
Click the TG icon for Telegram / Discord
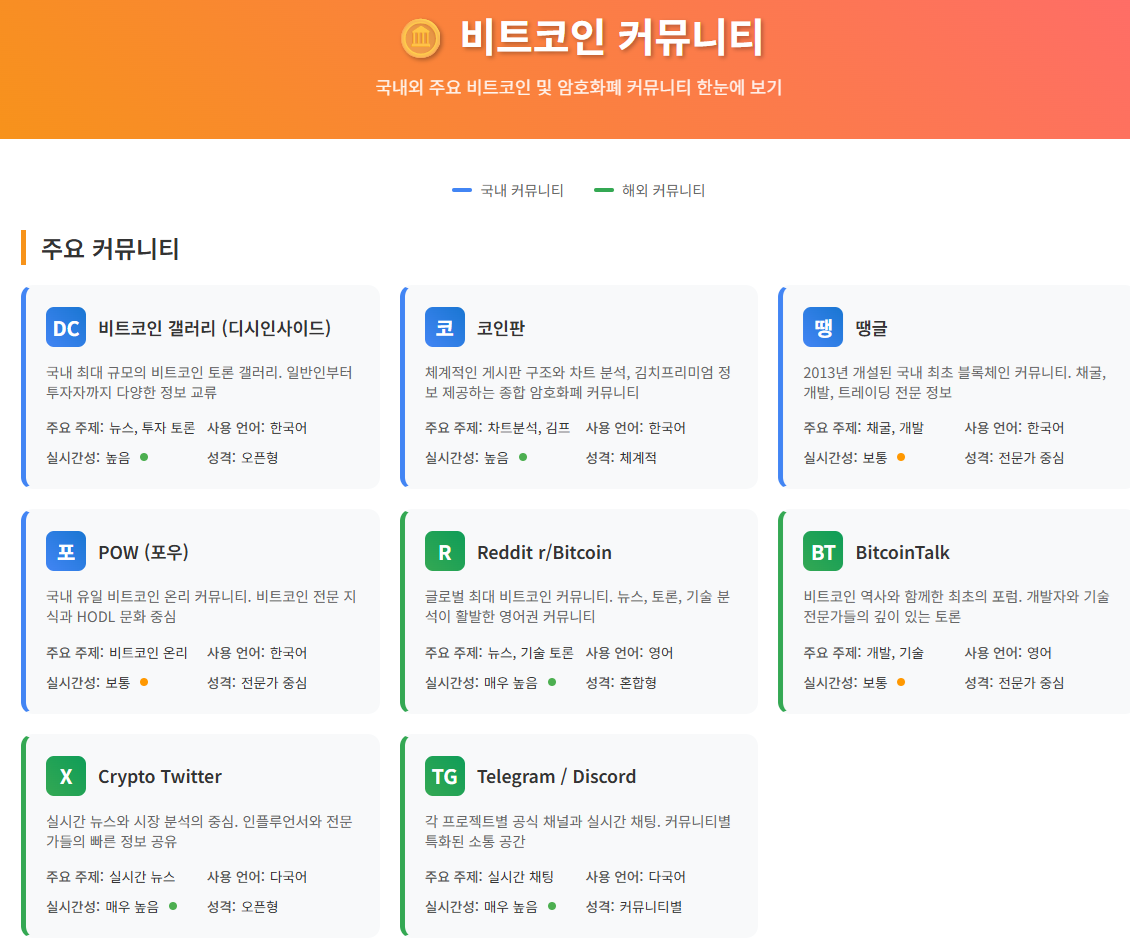click(444, 776)
